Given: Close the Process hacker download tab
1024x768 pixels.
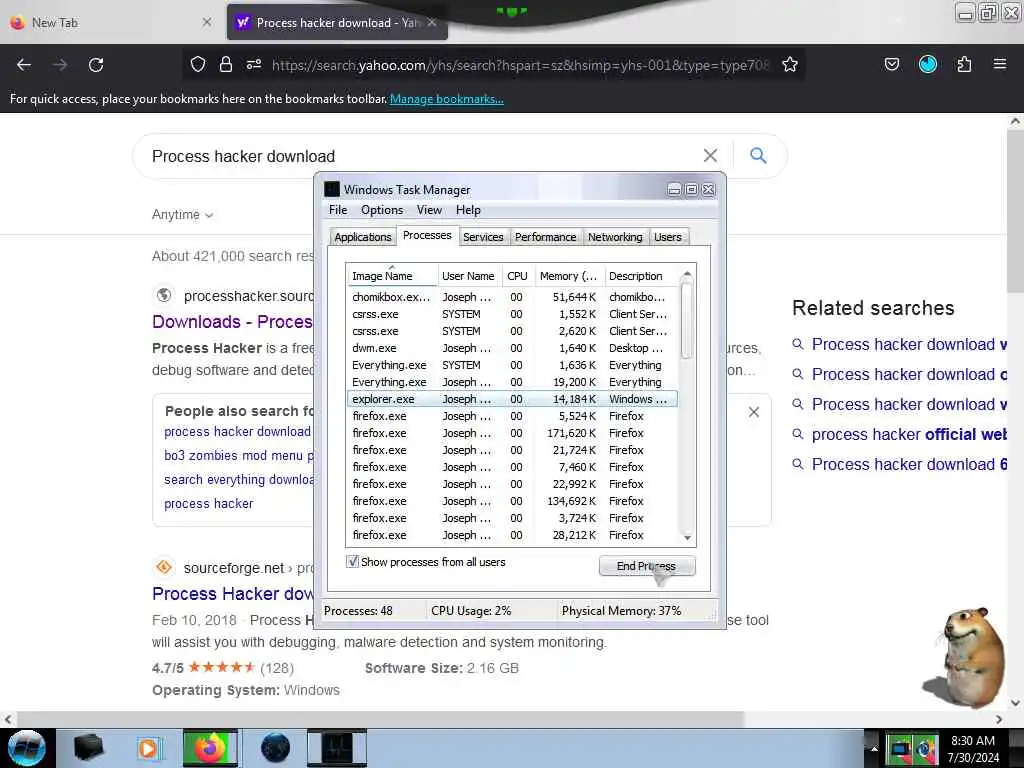Looking at the screenshot, I should point(432,22).
